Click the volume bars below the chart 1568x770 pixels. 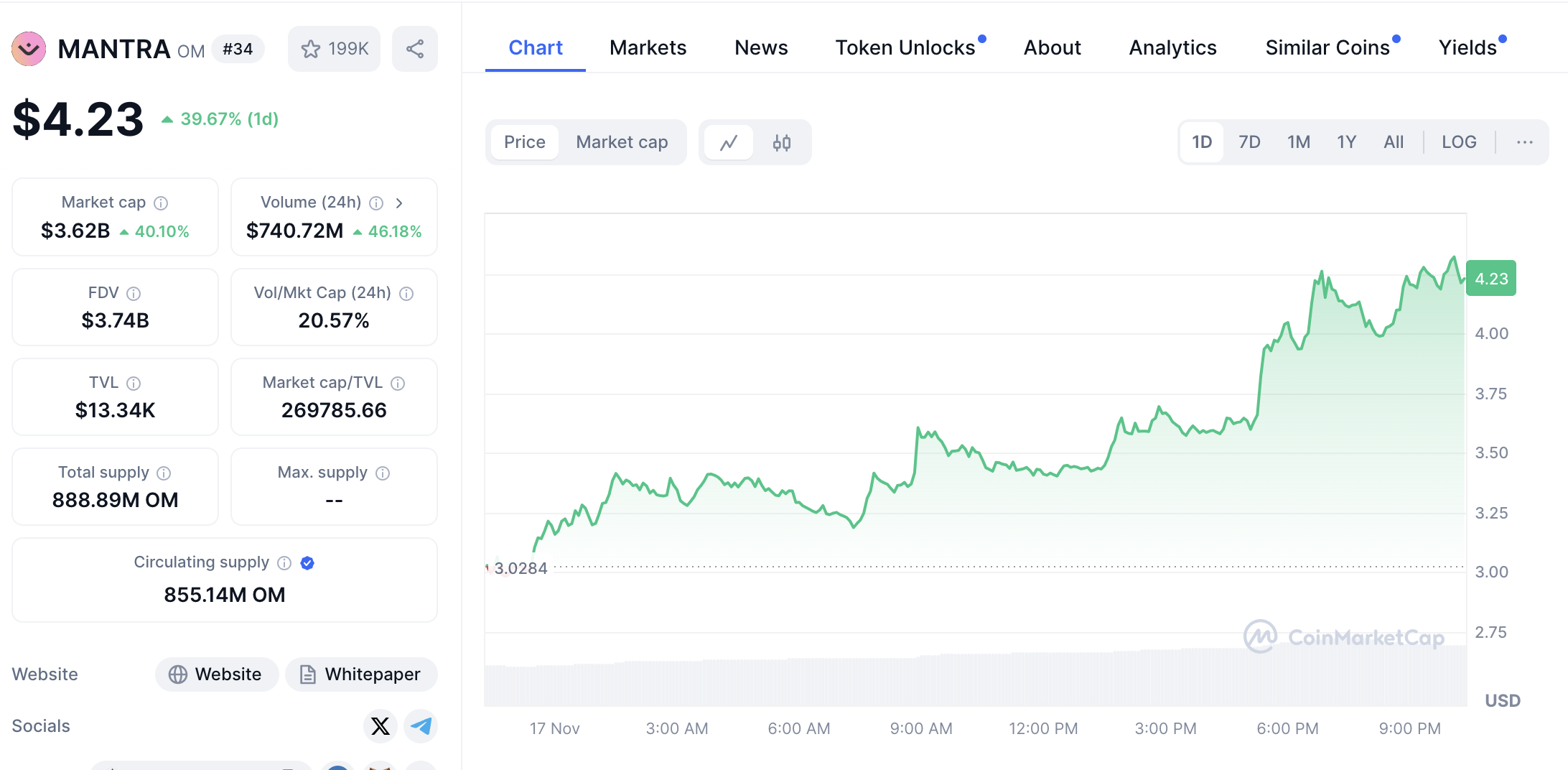point(975,679)
